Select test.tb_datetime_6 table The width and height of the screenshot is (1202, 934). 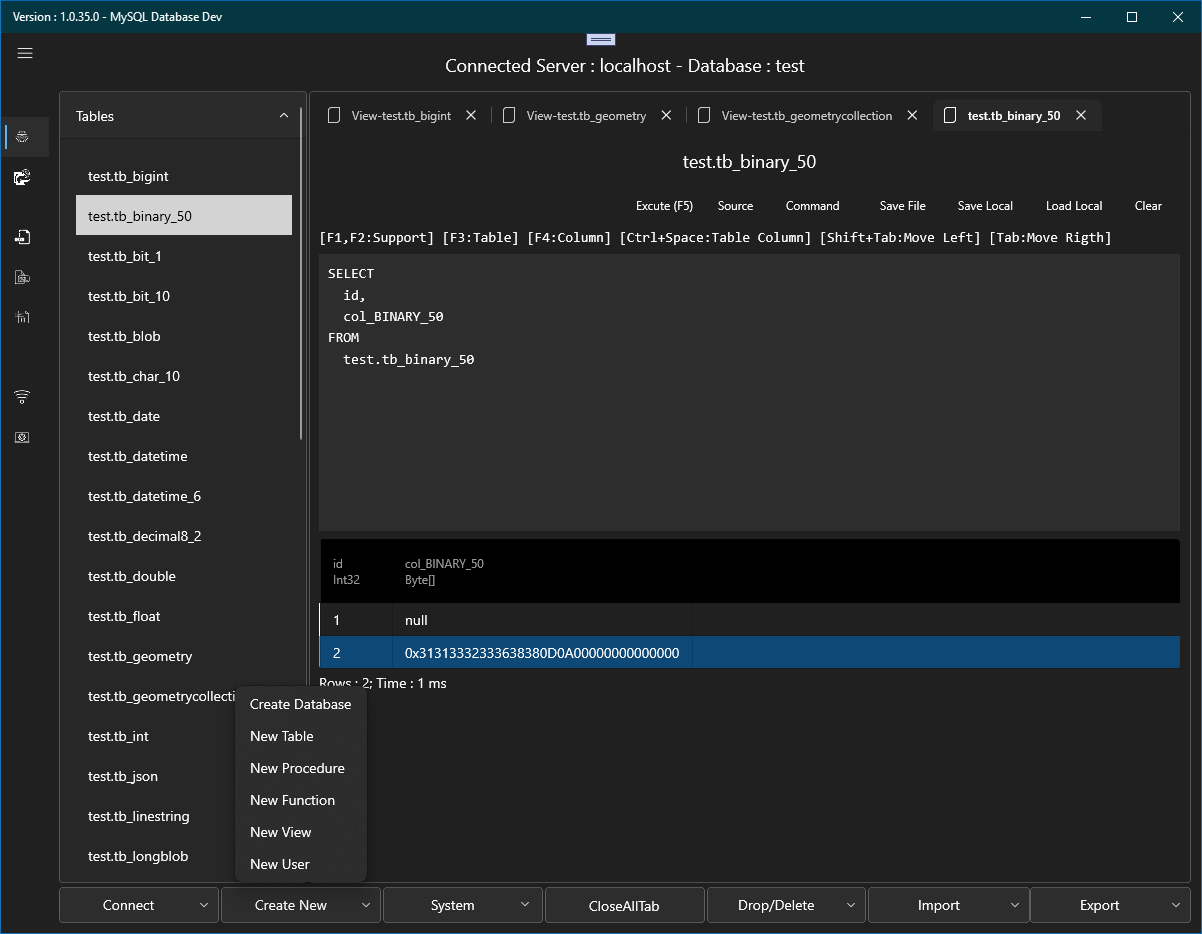pos(184,496)
